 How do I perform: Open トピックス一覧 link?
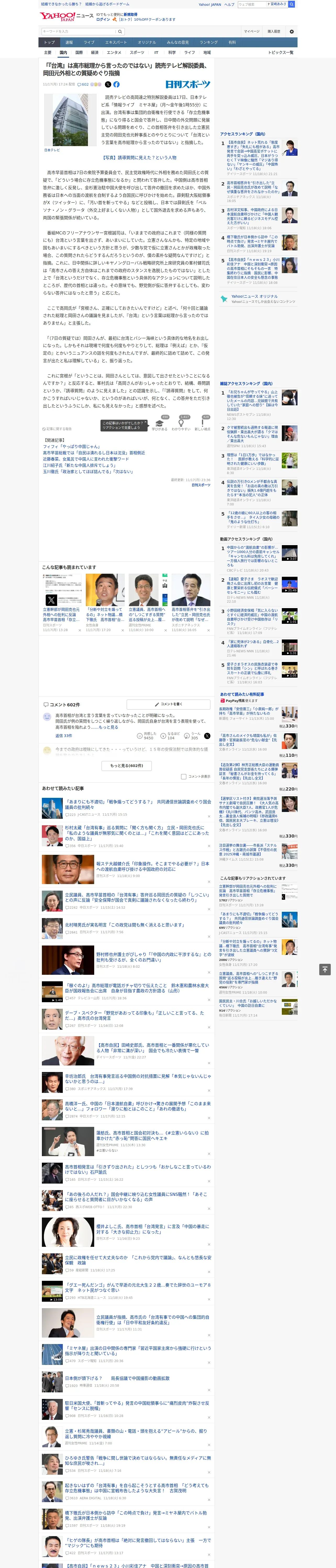281,52
